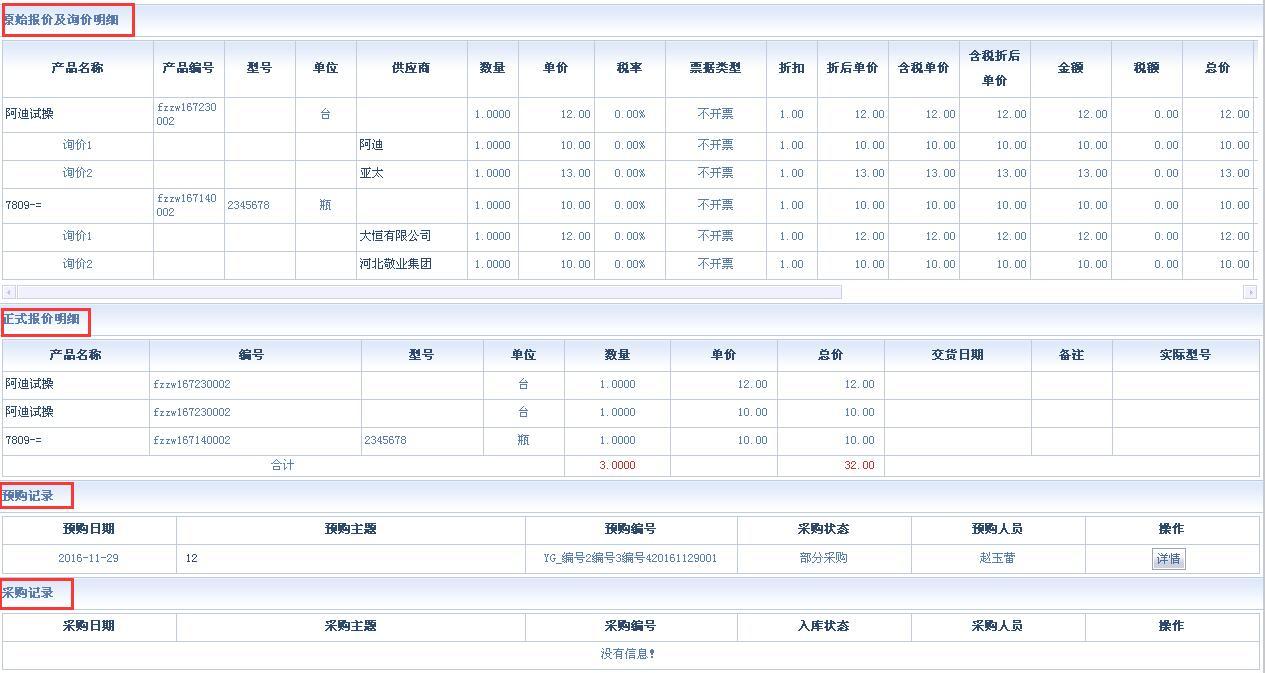Click the 采购状态 column header
The height and width of the screenshot is (673, 1265).
(823, 529)
